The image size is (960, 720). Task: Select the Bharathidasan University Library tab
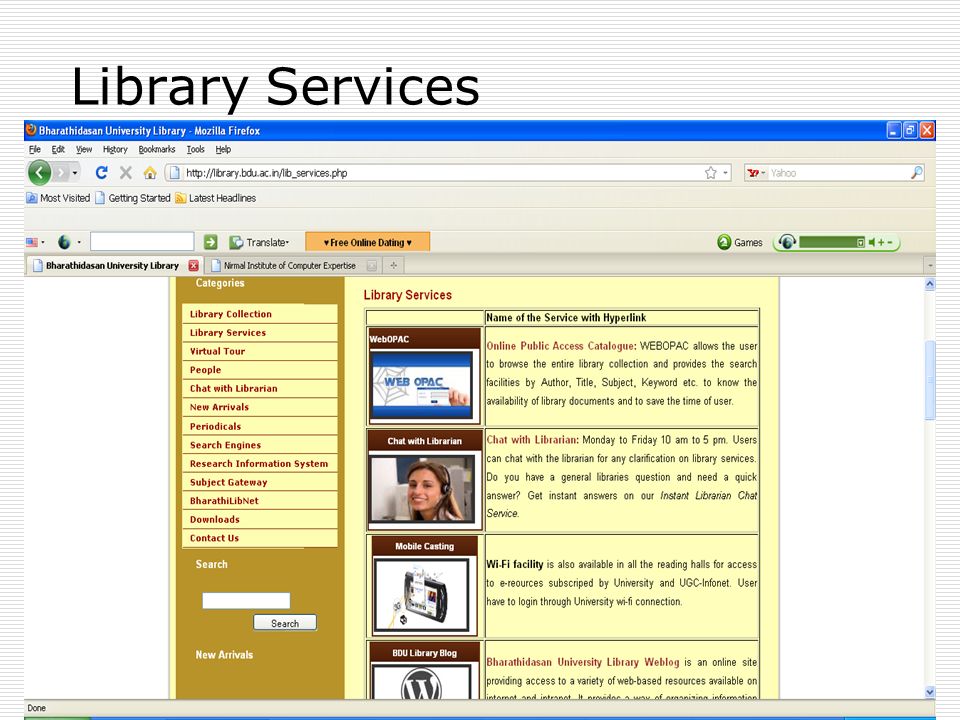click(x=112, y=266)
